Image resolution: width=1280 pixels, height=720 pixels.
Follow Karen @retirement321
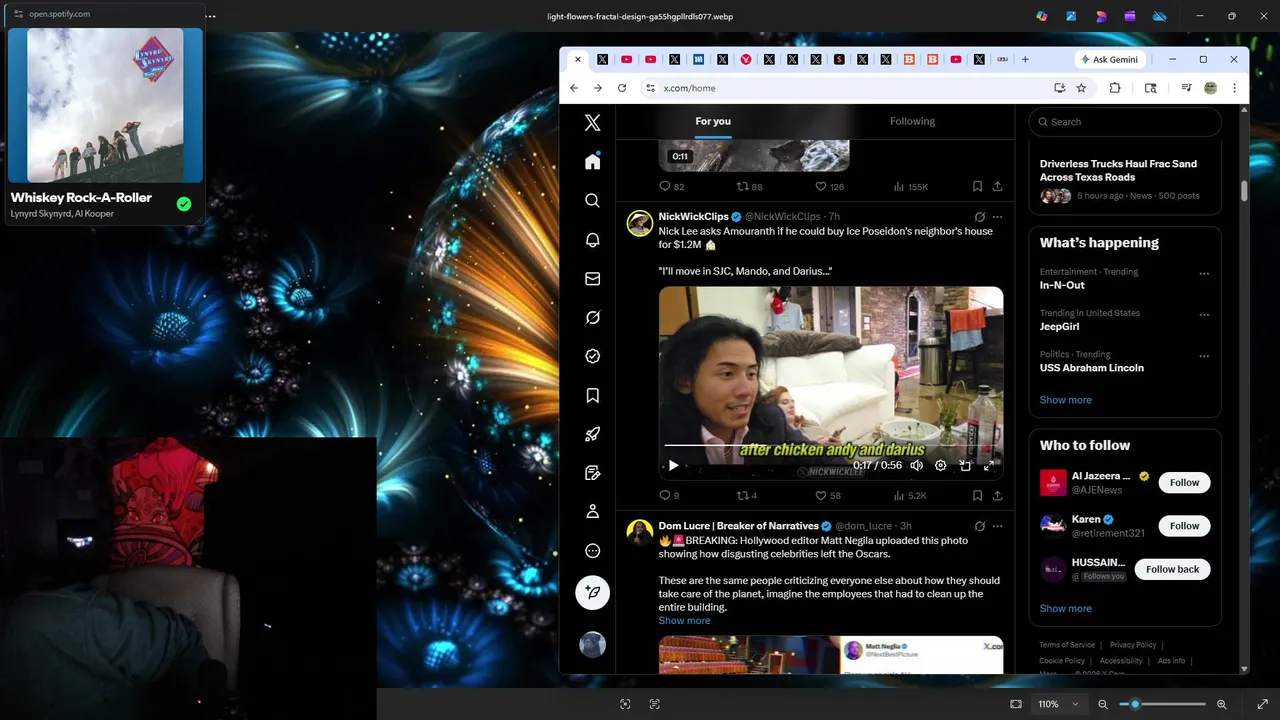1185,526
